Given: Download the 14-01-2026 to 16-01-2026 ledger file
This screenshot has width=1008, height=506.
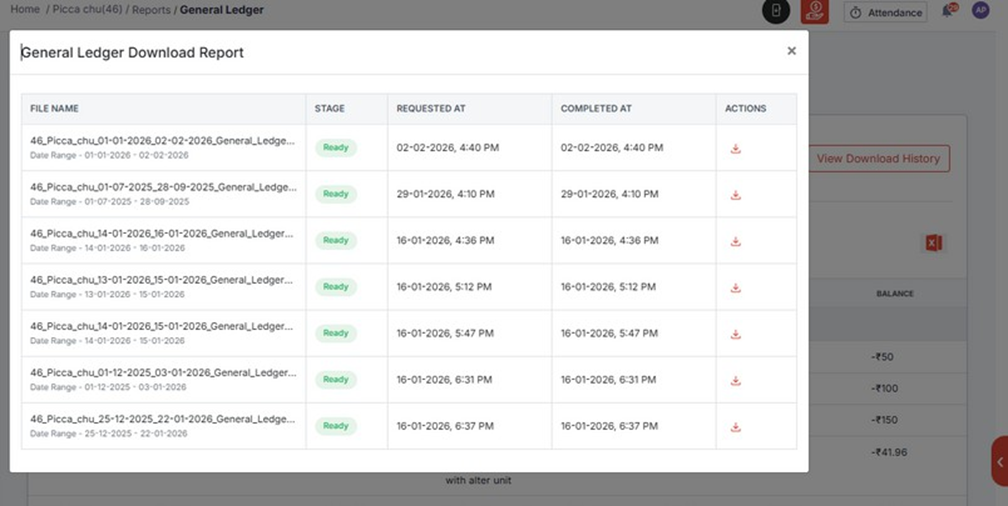Looking at the screenshot, I should coord(735,241).
